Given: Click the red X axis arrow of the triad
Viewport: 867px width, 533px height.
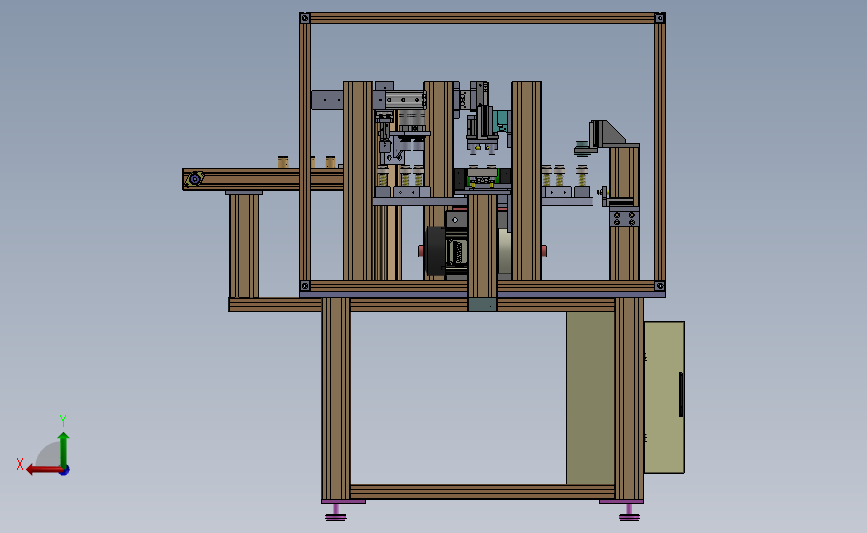Looking at the screenshot, I should click(43, 470).
